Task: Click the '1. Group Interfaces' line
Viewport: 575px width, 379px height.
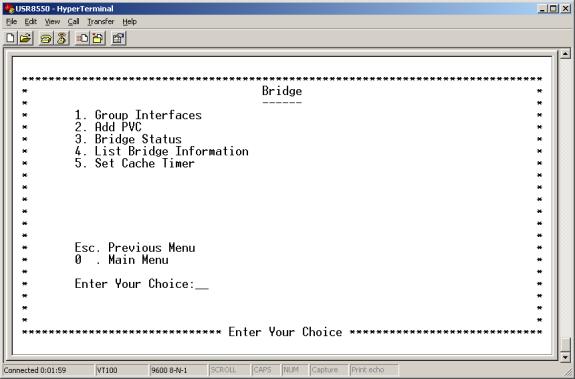Action: pos(138,115)
